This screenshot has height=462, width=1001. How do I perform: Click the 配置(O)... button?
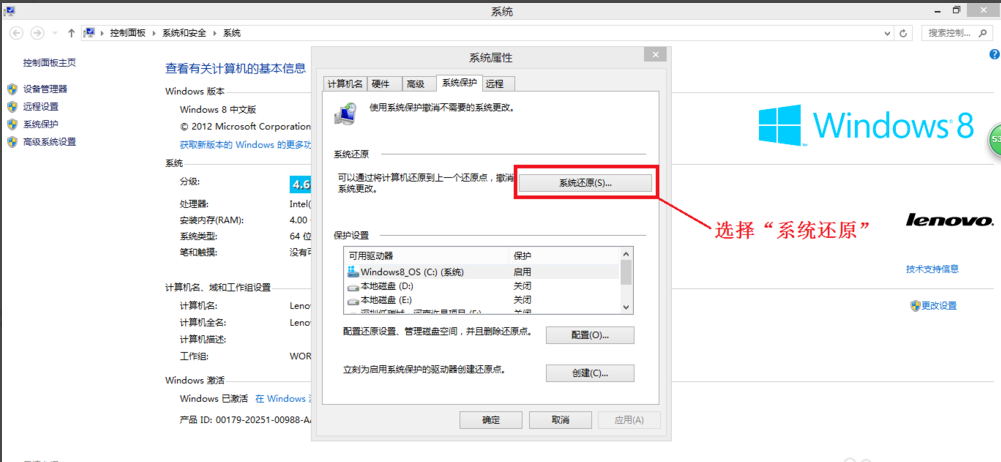(x=590, y=334)
